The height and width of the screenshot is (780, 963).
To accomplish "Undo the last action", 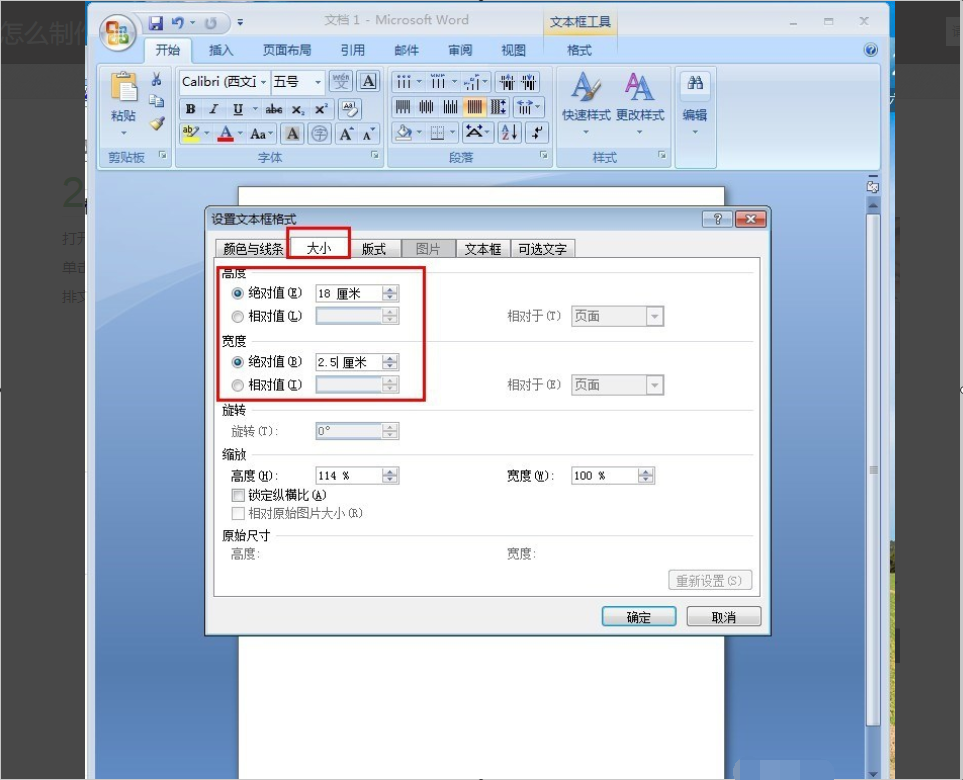I will [x=177, y=23].
